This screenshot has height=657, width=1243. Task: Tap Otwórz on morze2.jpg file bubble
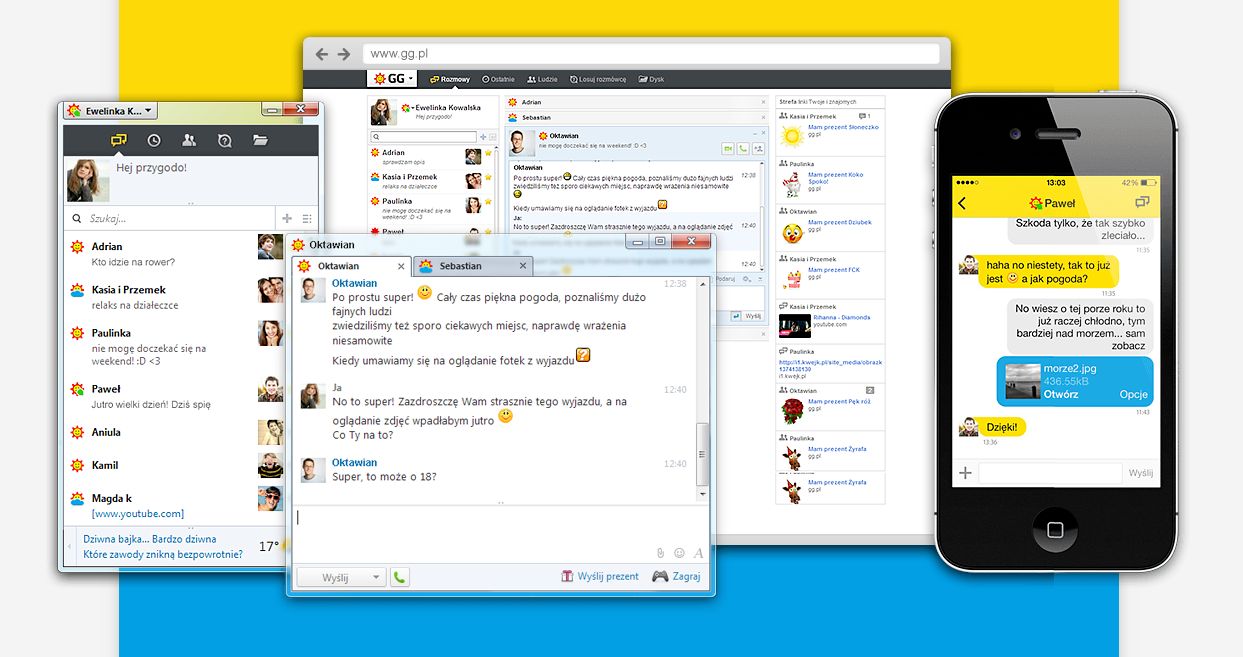[x=1060, y=394]
